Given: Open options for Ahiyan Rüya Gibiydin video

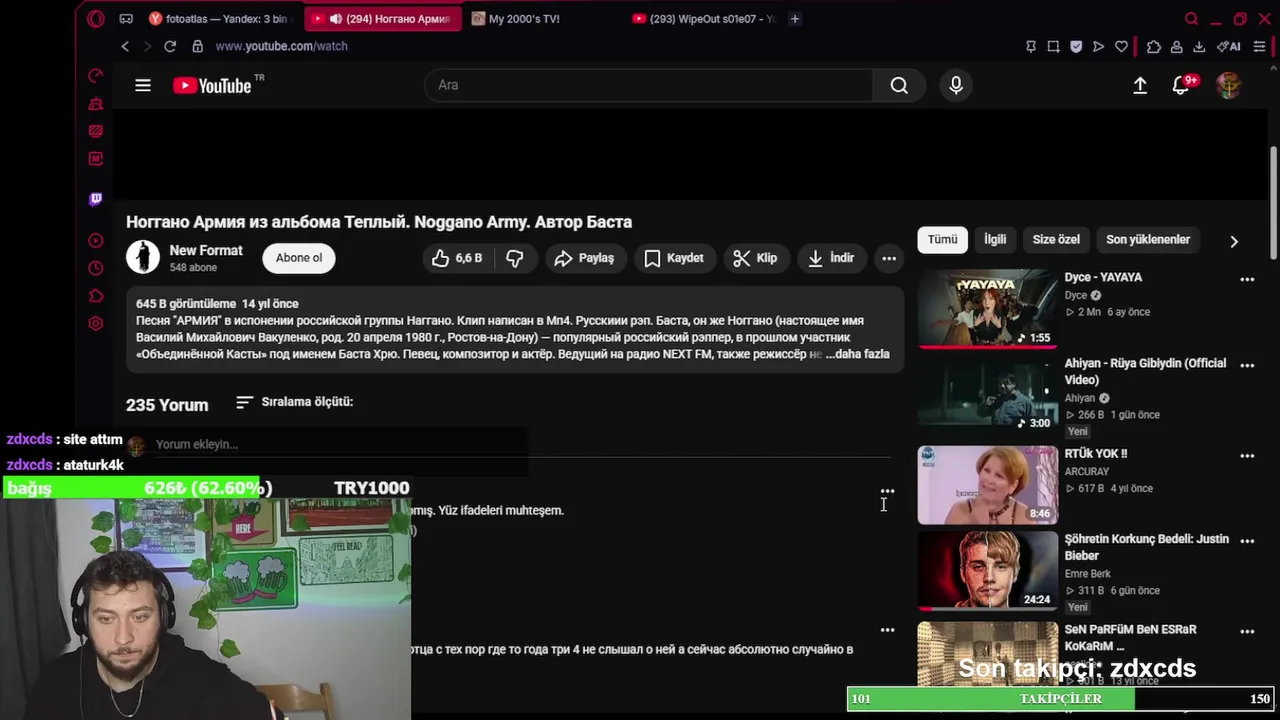Looking at the screenshot, I should pyautogui.click(x=1247, y=366).
